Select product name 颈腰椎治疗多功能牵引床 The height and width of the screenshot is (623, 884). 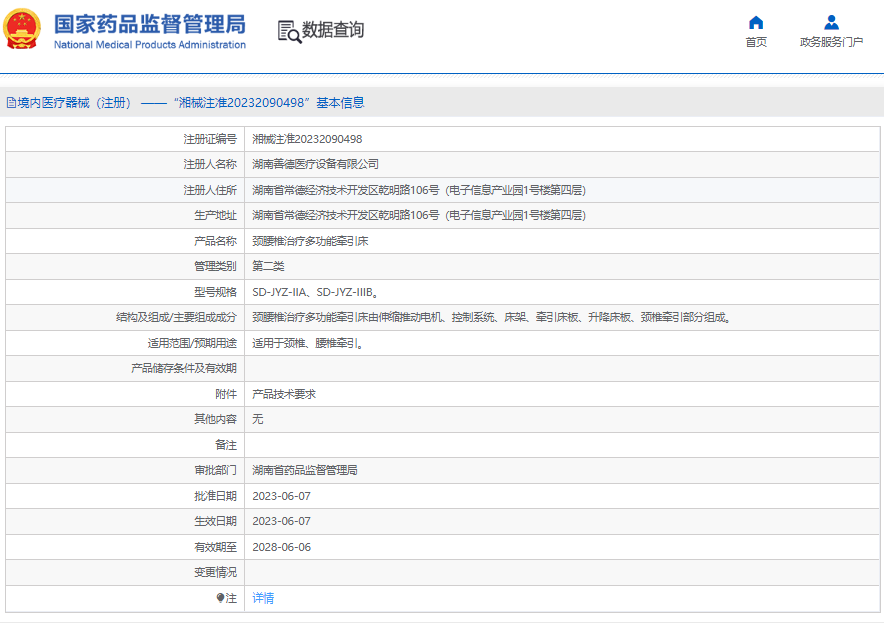(310, 241)
